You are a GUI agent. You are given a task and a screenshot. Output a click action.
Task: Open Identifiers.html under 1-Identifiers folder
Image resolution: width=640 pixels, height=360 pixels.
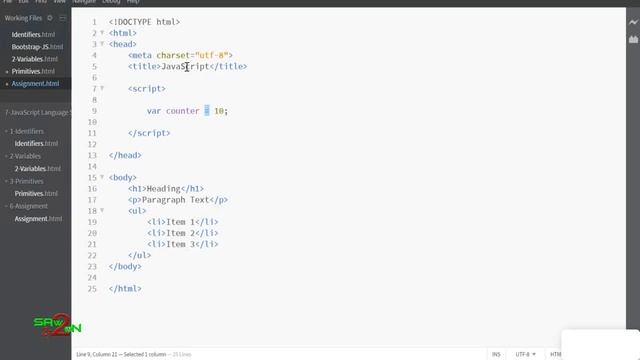point(36,144)
